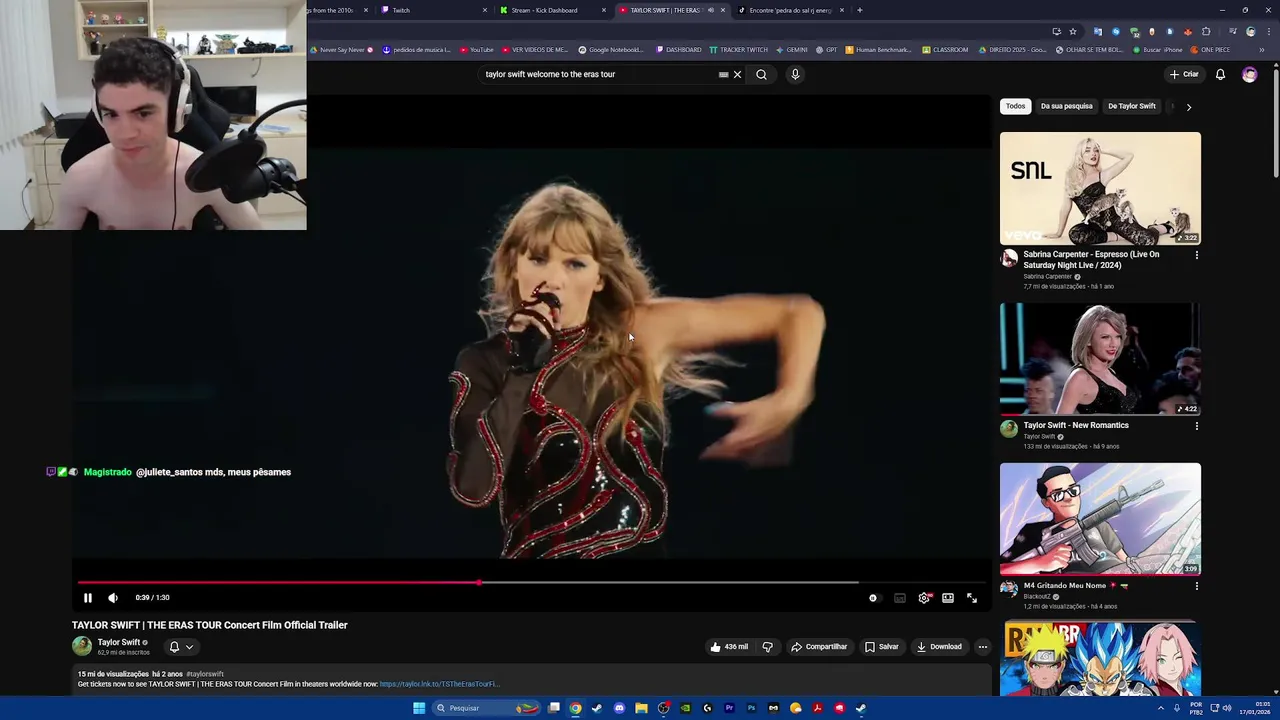The image size is (1280, 720).
Task: Show hidden system tray icons chevron
Action: click(x=1161, y=708)
